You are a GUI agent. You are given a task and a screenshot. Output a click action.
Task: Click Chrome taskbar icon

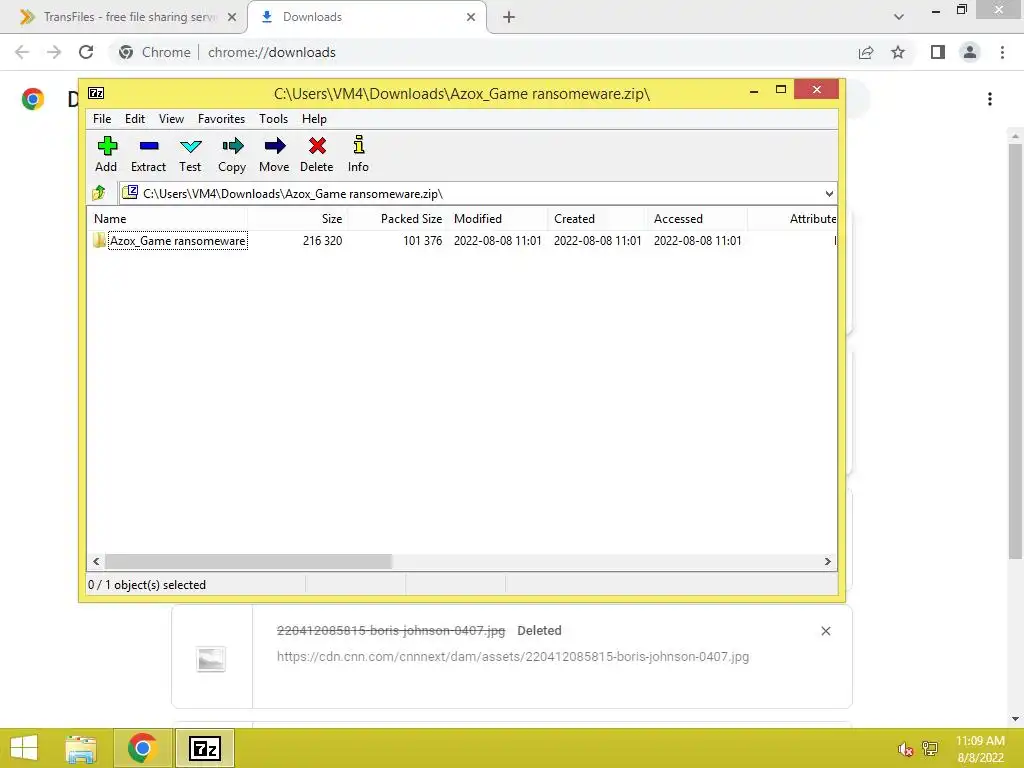(x=142, y=748)
